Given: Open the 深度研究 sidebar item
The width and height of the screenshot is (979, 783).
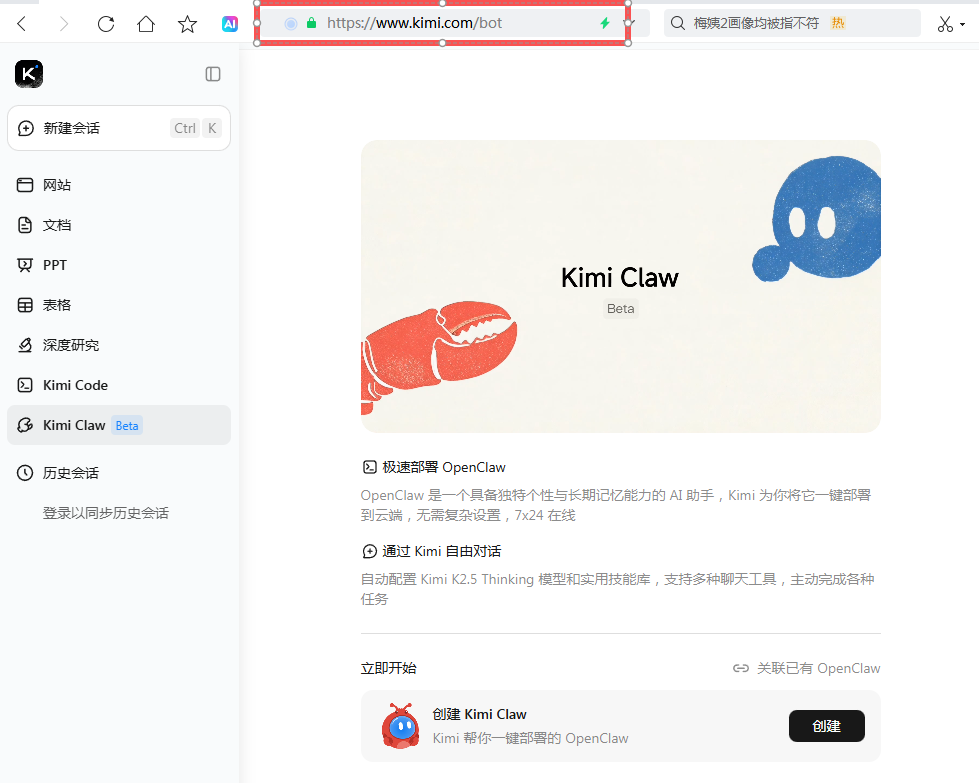Looking at the screenshot, I should 119,345.
